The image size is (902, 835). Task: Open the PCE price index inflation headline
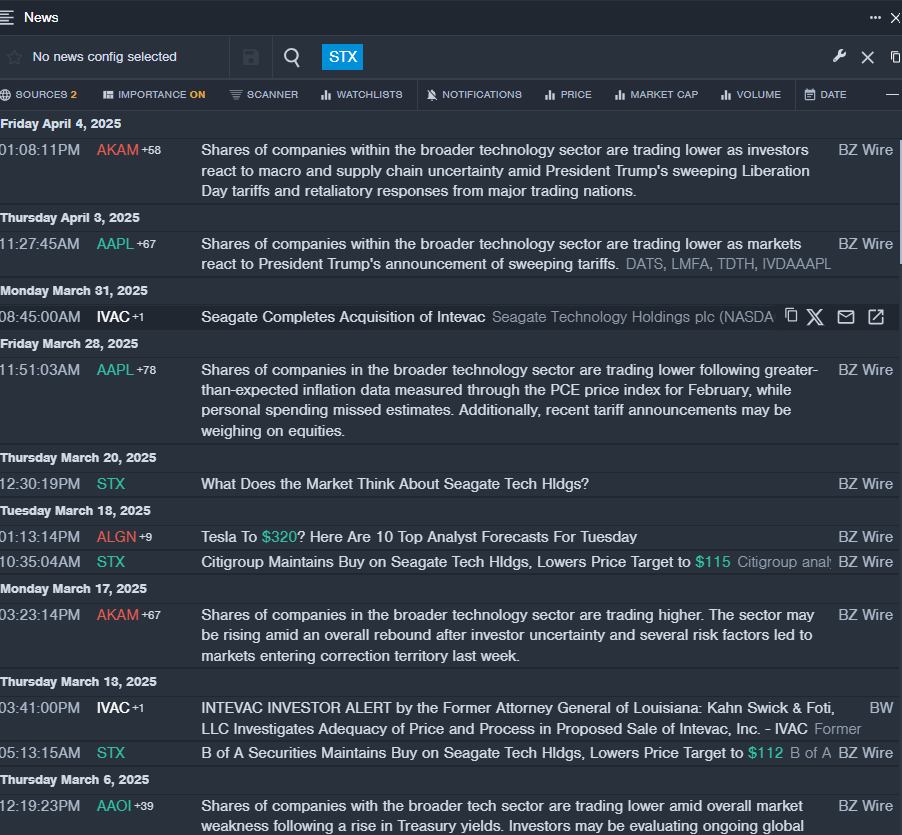510,400
